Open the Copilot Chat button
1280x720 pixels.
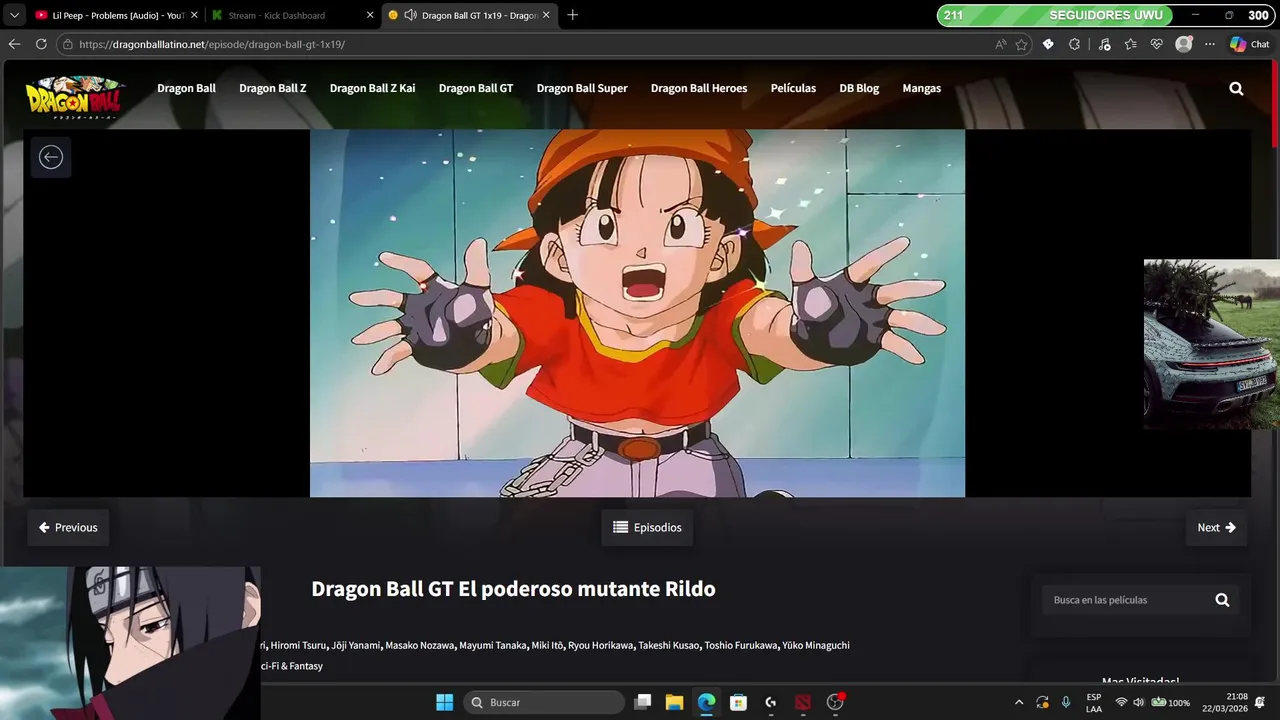[x=1250, y=44]
